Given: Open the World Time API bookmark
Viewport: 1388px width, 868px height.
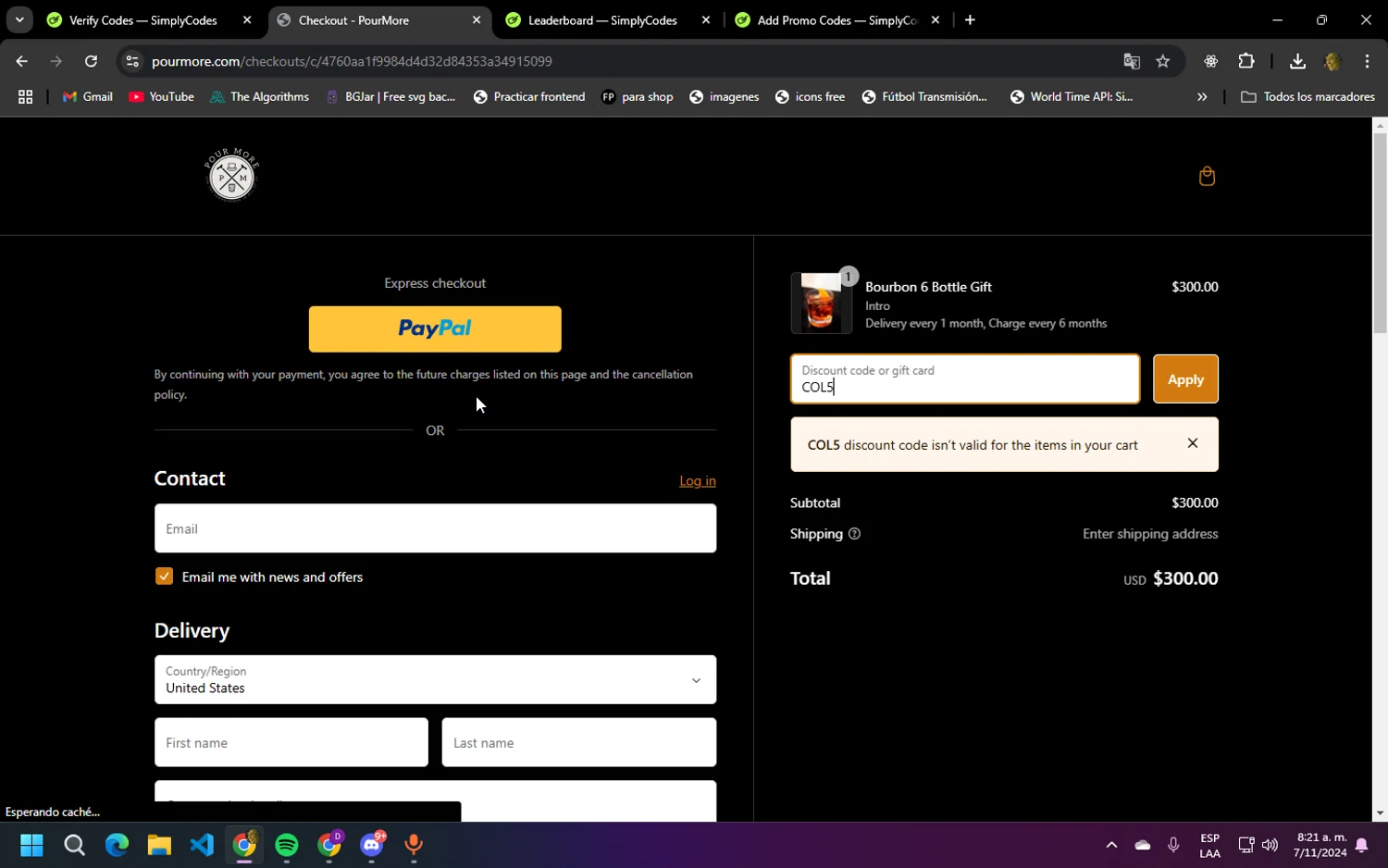Looking at the screenshot, I should pos(1072,96).
